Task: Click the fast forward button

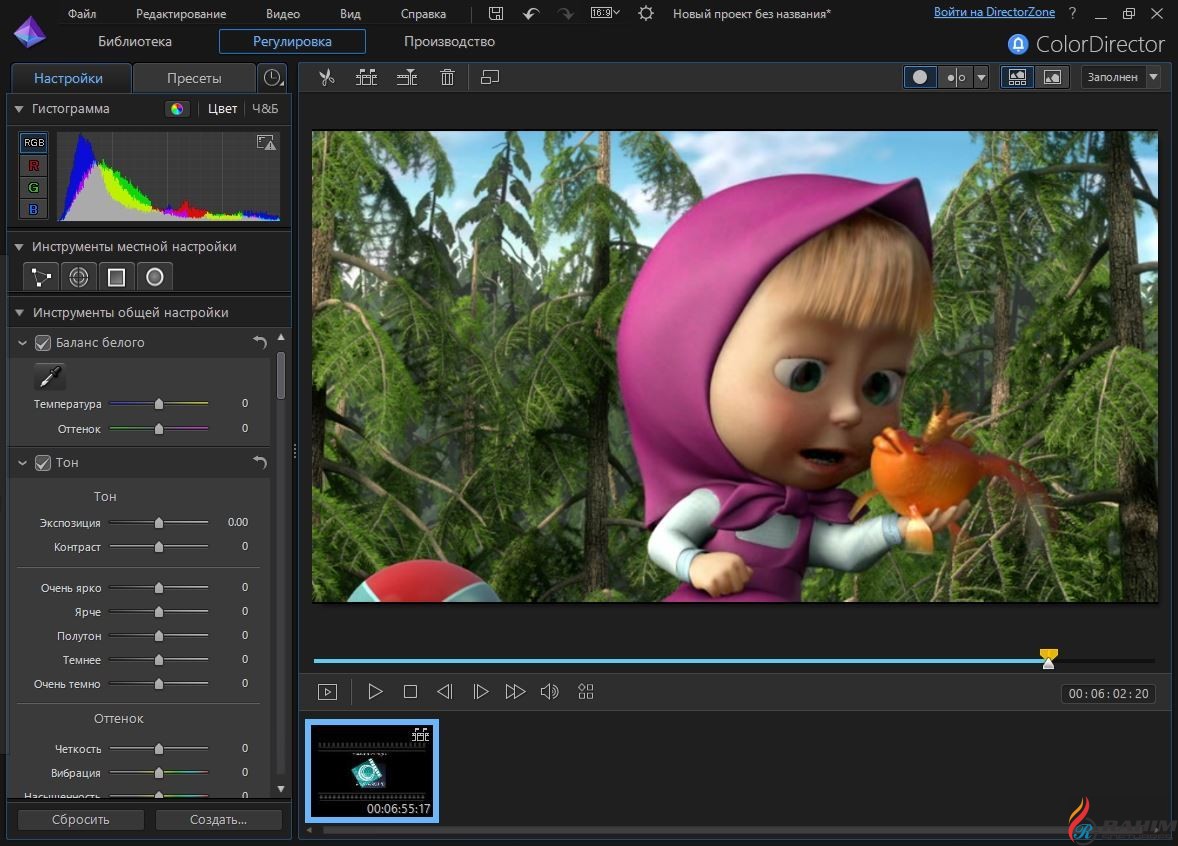Action: (515, 691)
